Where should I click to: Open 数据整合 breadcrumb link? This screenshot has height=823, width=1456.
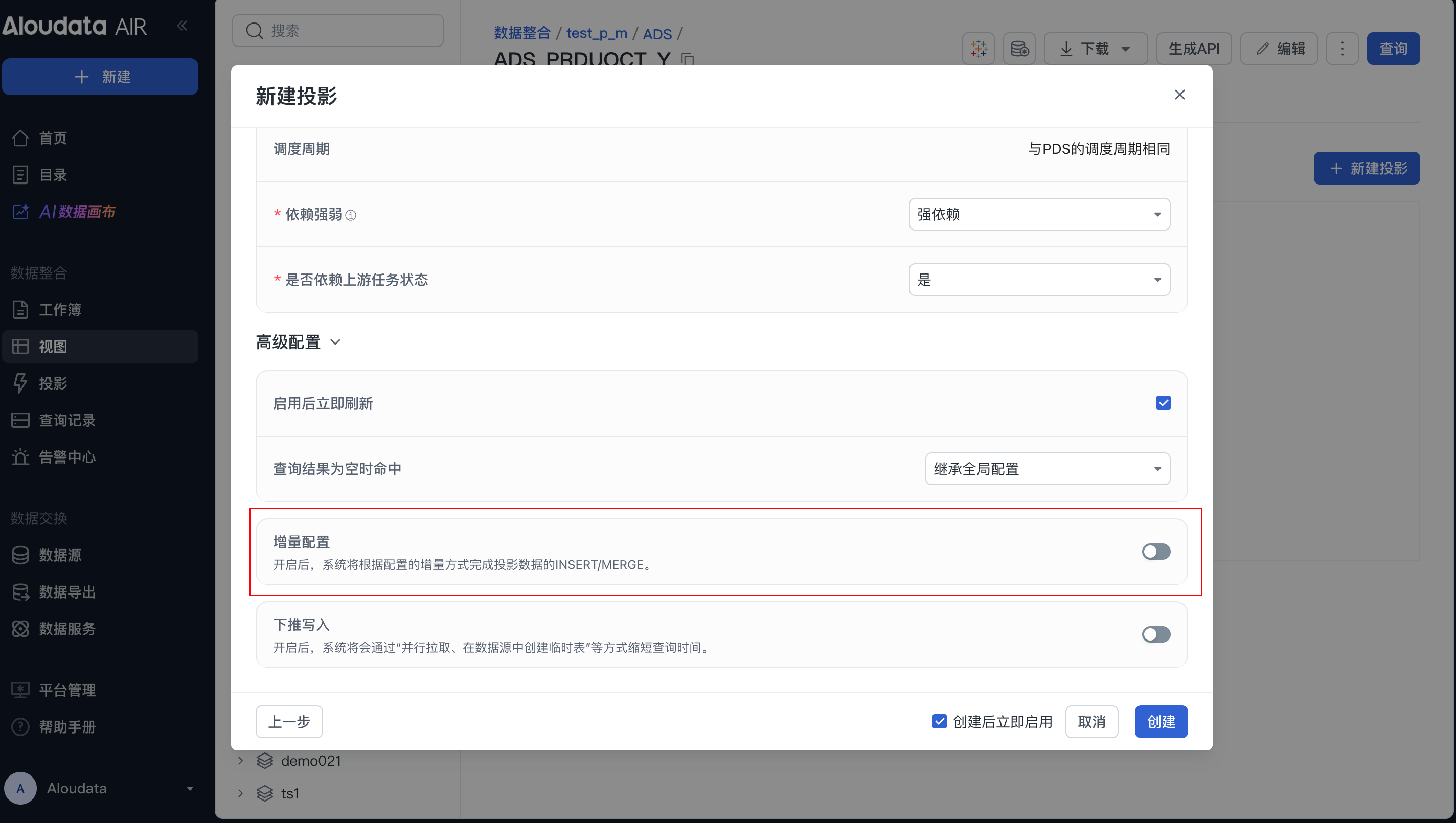click(521, 33)
